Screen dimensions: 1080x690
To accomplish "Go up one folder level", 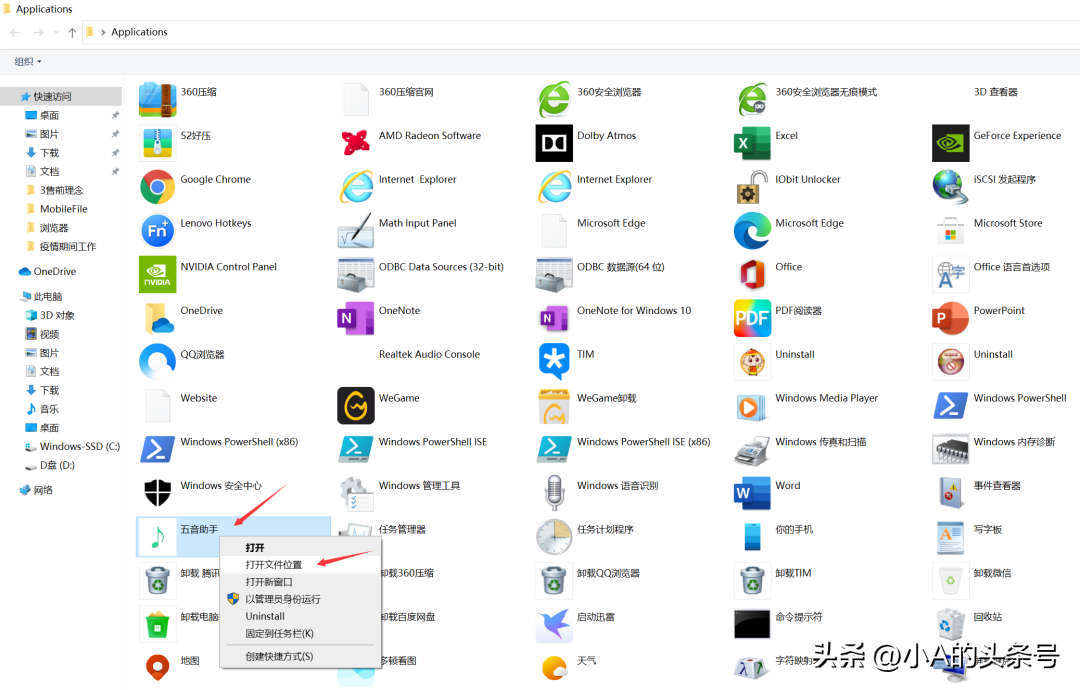I will tap(72, 32).
